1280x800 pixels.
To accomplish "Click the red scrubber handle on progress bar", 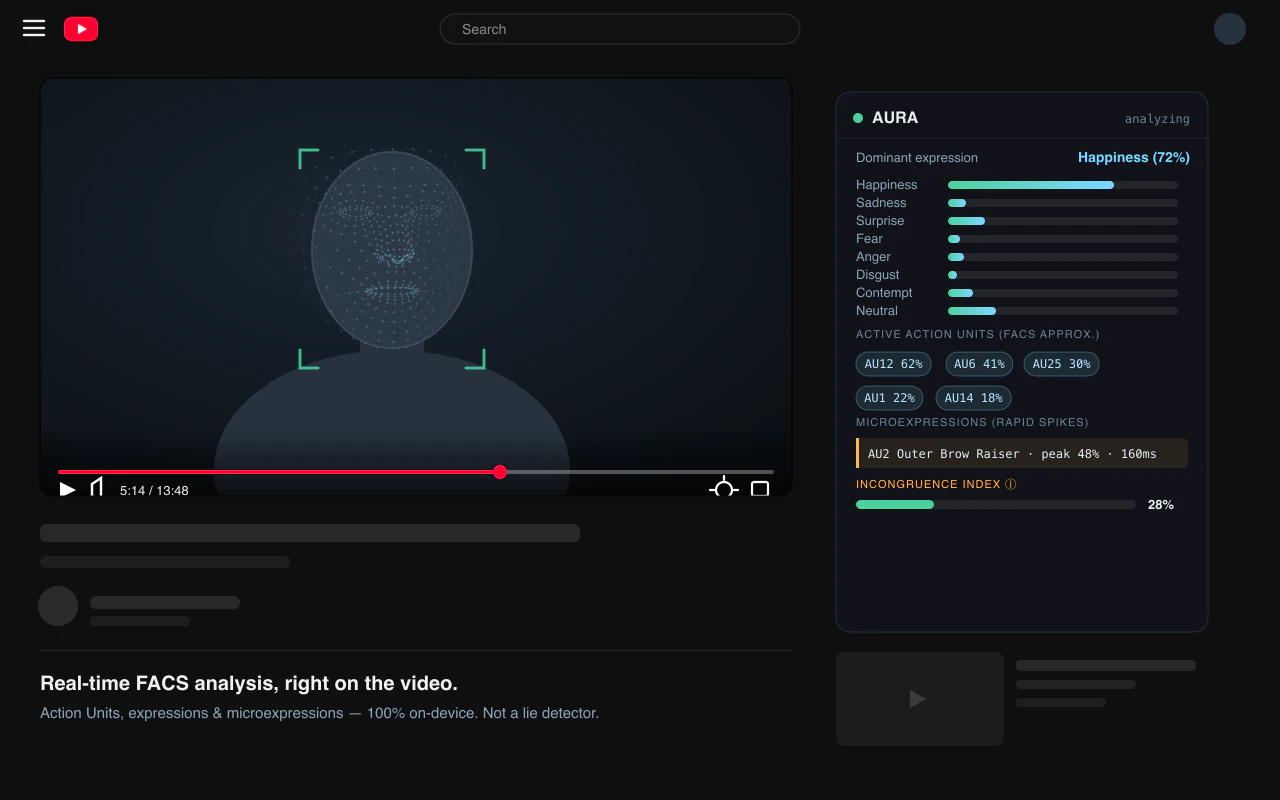I will click(x=500, y=472).
